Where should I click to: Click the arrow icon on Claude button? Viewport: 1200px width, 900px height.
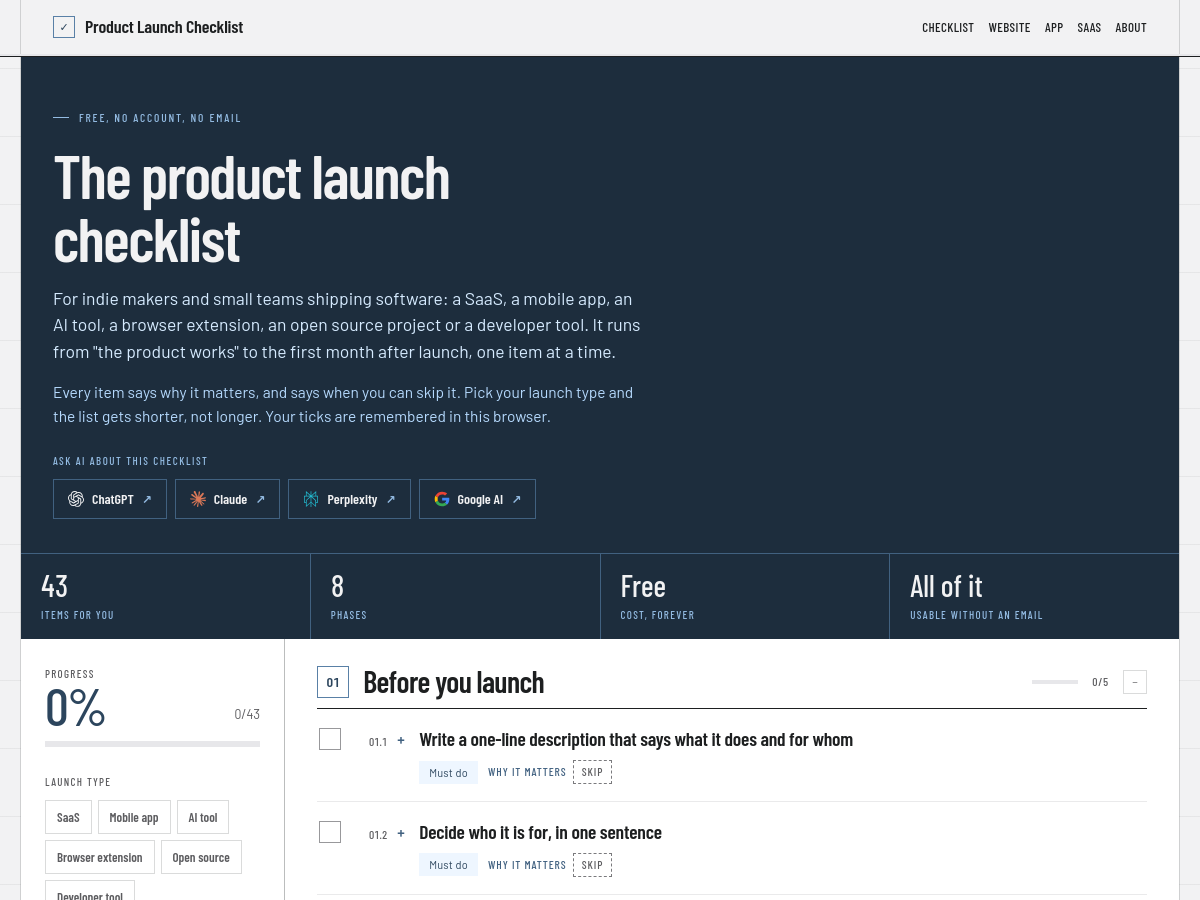pyautogui.click(x=260, y=499)
